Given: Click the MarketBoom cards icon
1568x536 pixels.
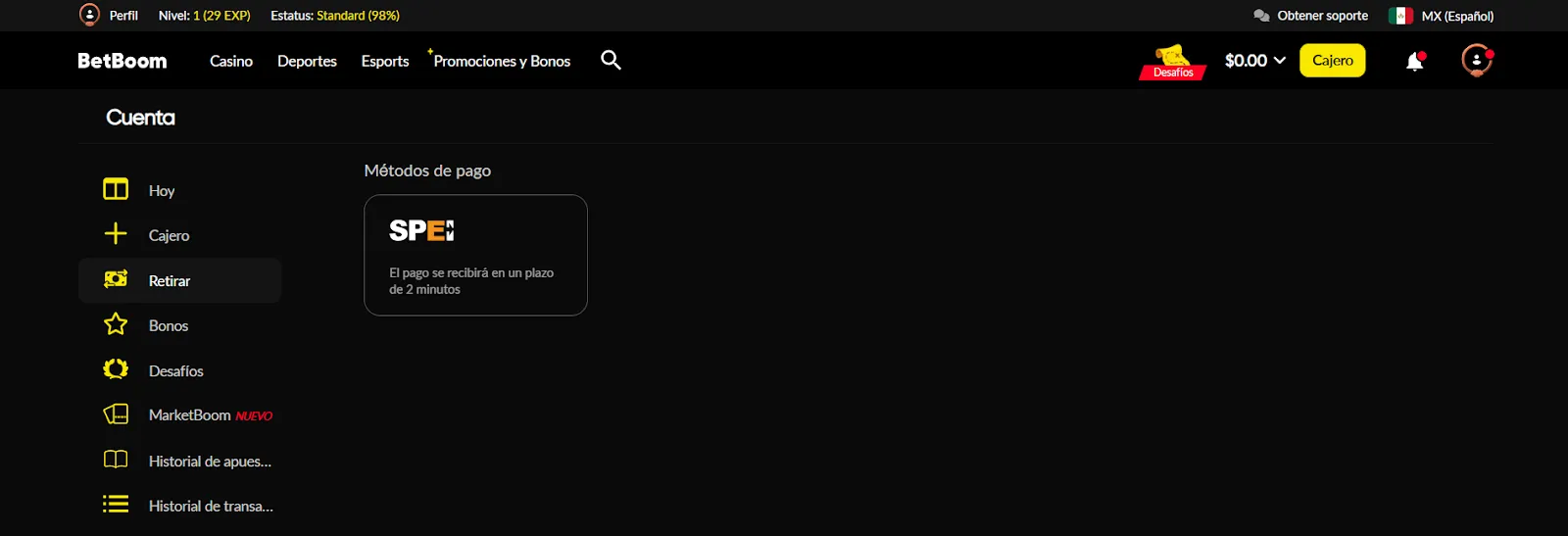Looking at the screenshot, I should tap(116, 414).
